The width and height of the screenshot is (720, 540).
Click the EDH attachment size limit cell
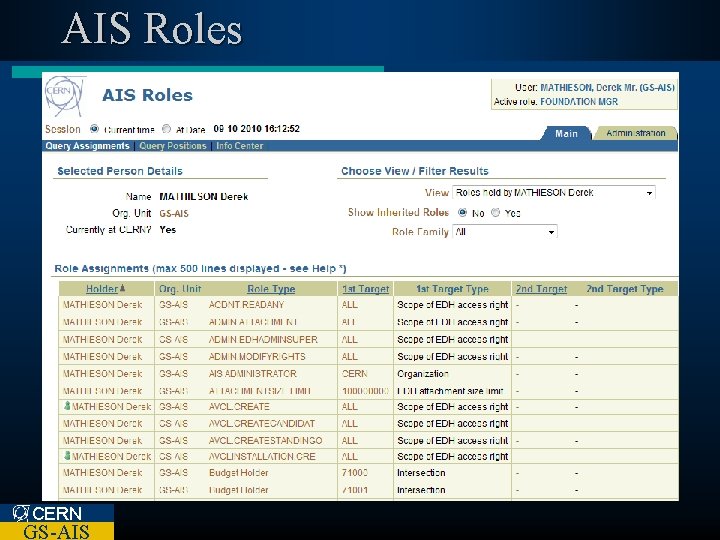(x=450, y=391)
